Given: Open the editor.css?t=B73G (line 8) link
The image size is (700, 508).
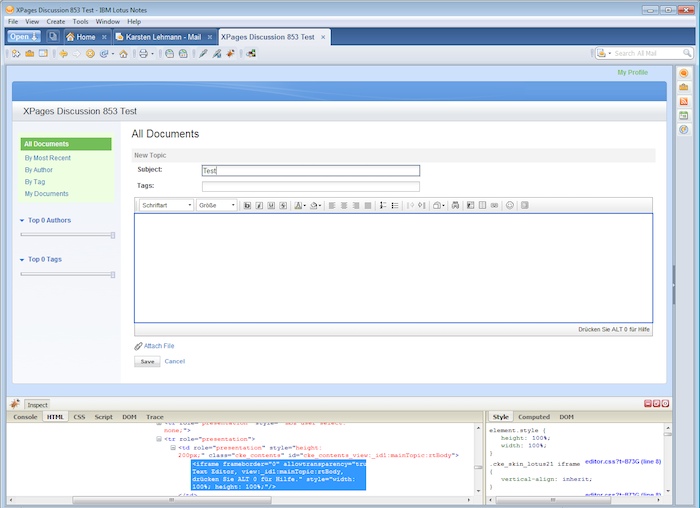Looking at the screenshot, I should point(623,462).
